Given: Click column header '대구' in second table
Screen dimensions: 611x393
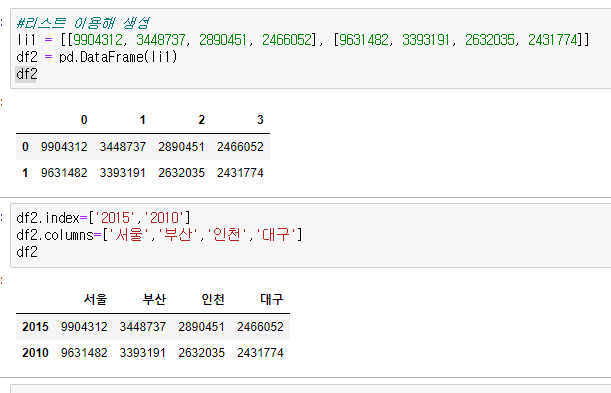Looking at the screenshot, I should tap(272, 299).
